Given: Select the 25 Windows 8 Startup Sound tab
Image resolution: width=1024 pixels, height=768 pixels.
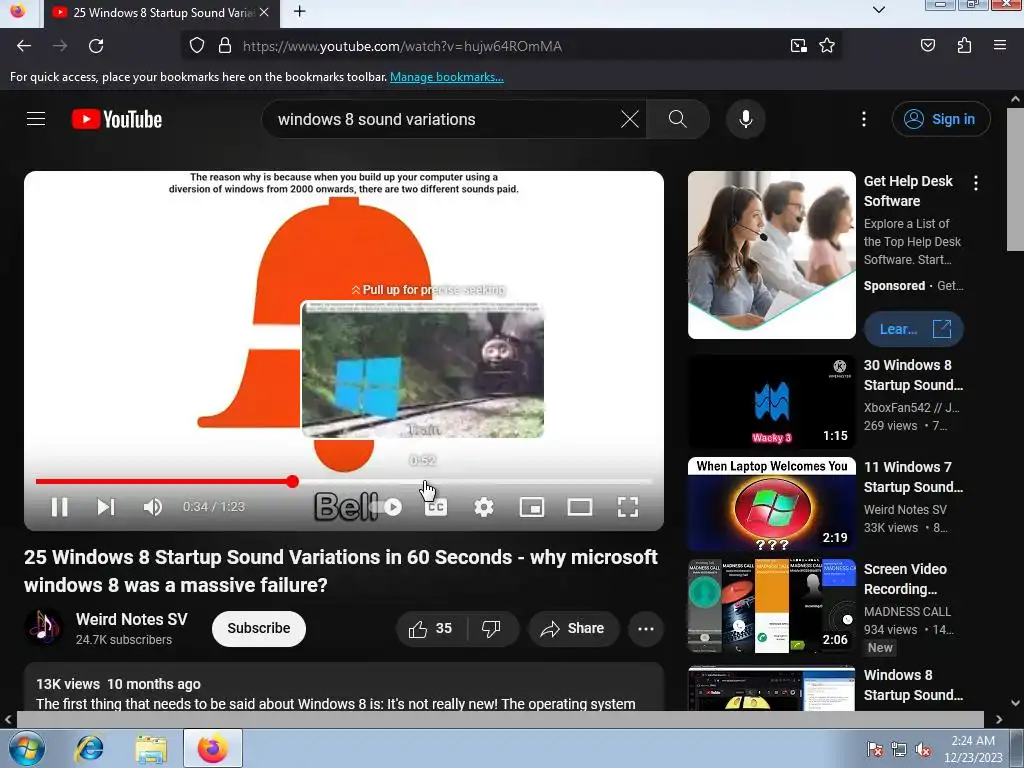Looking at the screenshot, I should [162, 13].
